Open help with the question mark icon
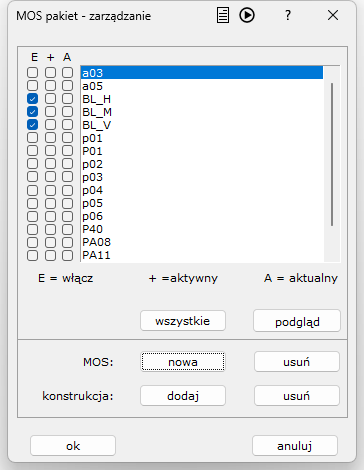The height and width of the screenshot is (470, 364). 288,15
